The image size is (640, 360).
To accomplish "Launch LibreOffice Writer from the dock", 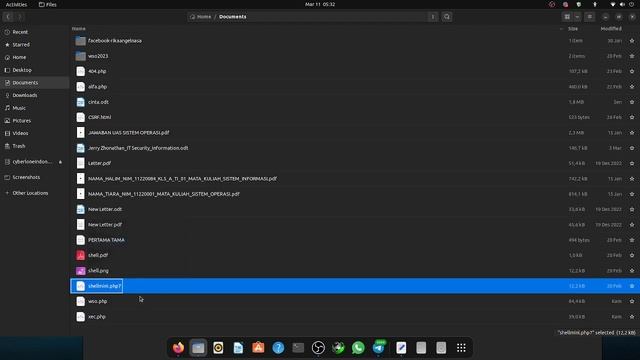I will (238, 348).
